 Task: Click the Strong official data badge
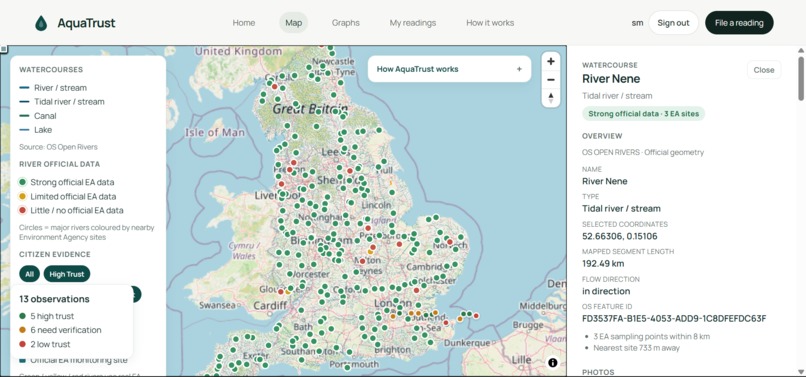[x=644, y=114]
